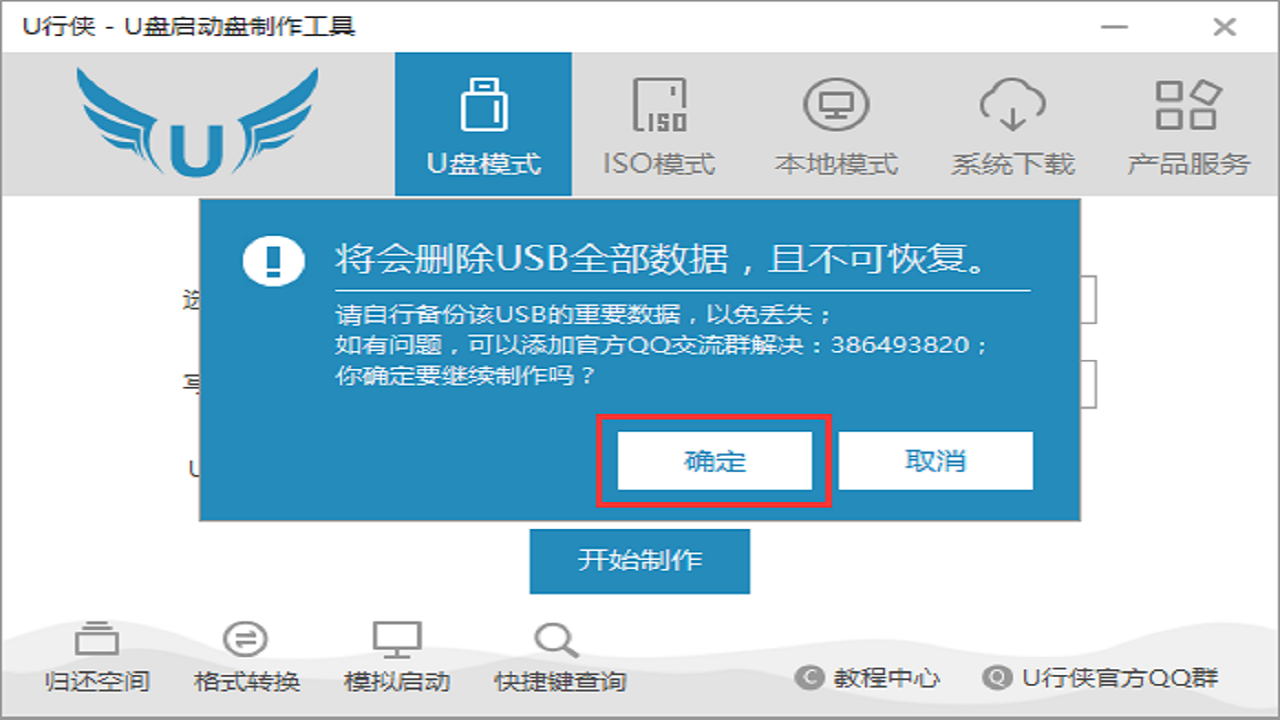The width and height of the screenshot is (1280, 720).
Task: Launch 模拟启动 with the monitor icon
Action: tap(399, 637)
